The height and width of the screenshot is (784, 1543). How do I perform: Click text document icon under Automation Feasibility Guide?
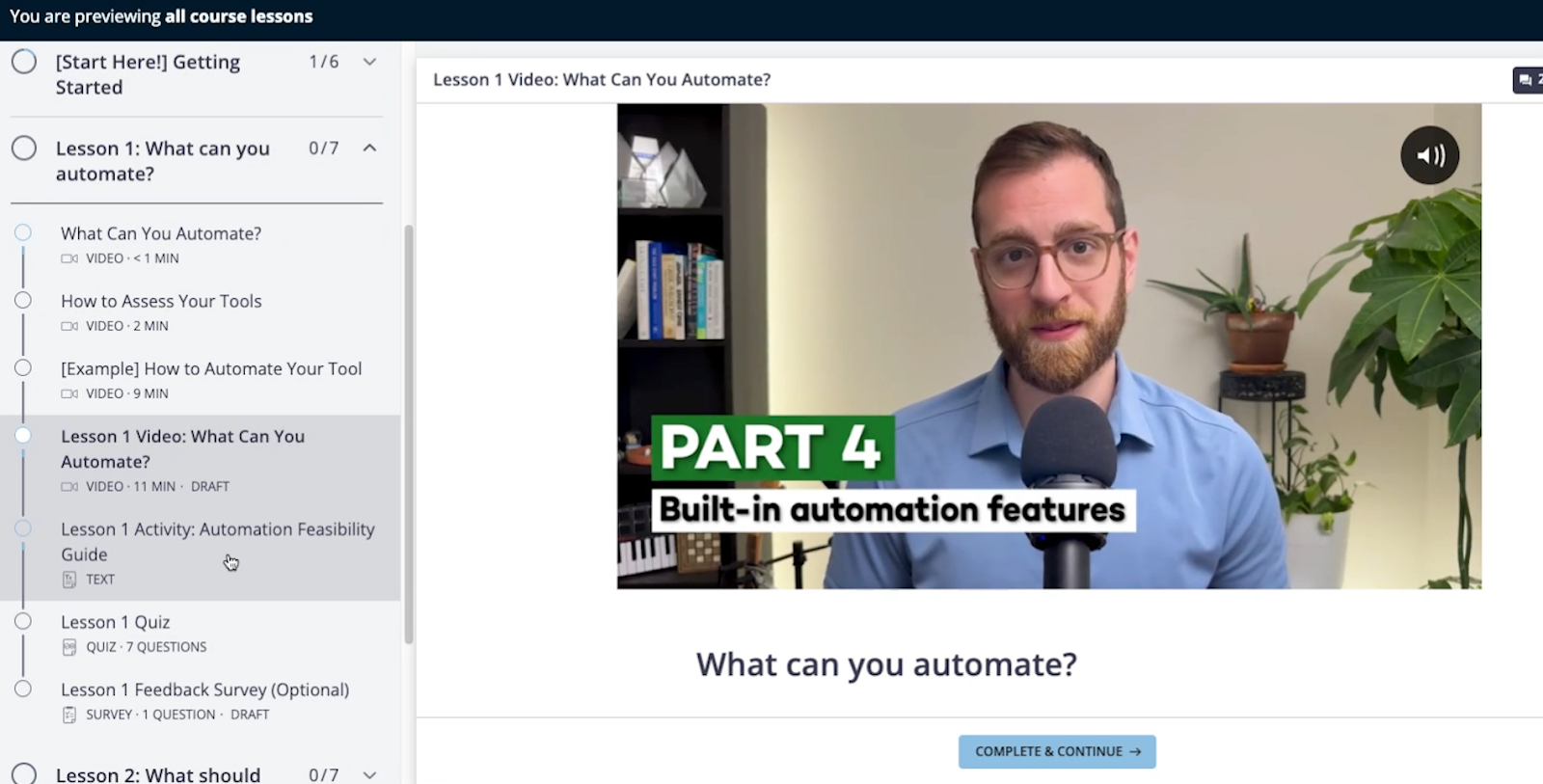point(69,580)
